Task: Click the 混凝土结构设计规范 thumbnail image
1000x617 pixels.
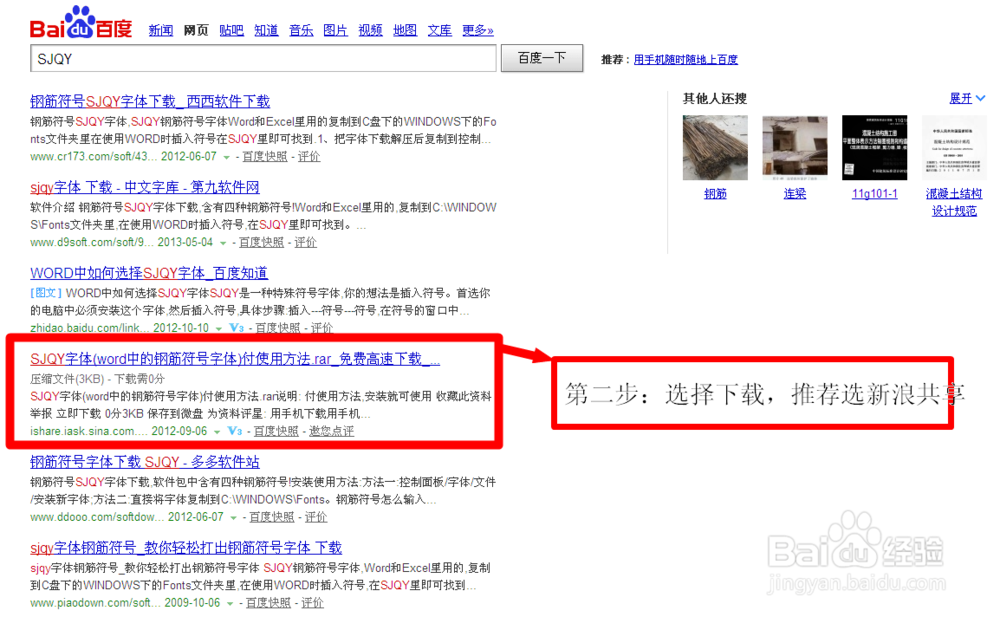Action: point(954,147)
